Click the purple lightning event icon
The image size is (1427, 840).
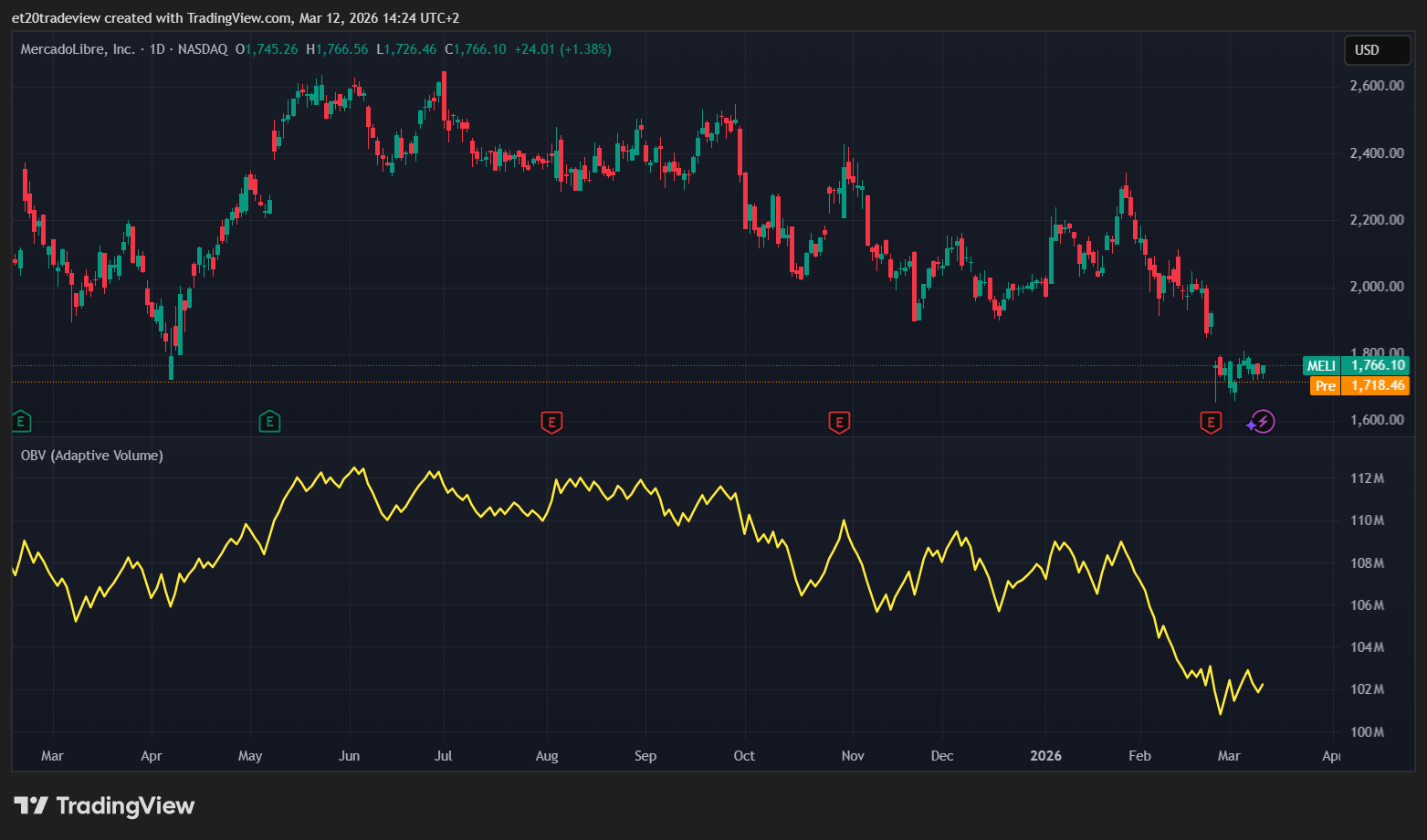pos(1264,422)
